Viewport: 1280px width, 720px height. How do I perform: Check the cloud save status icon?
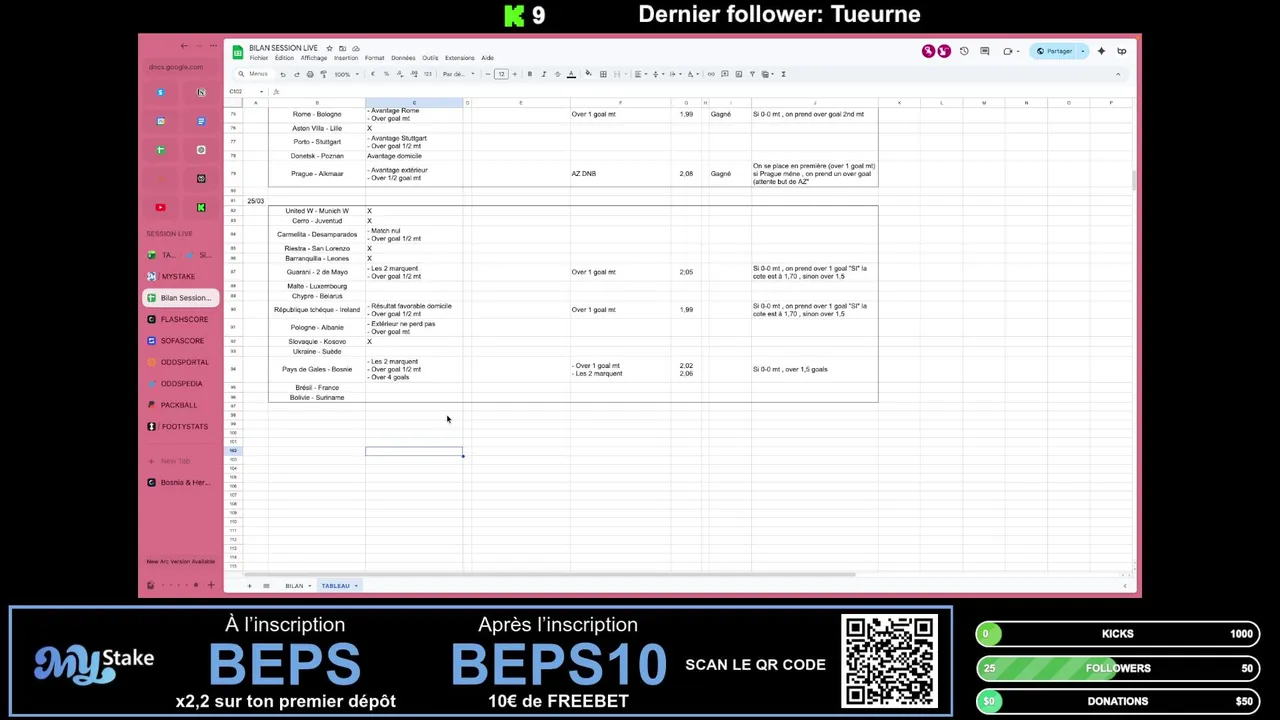(355, 48)
